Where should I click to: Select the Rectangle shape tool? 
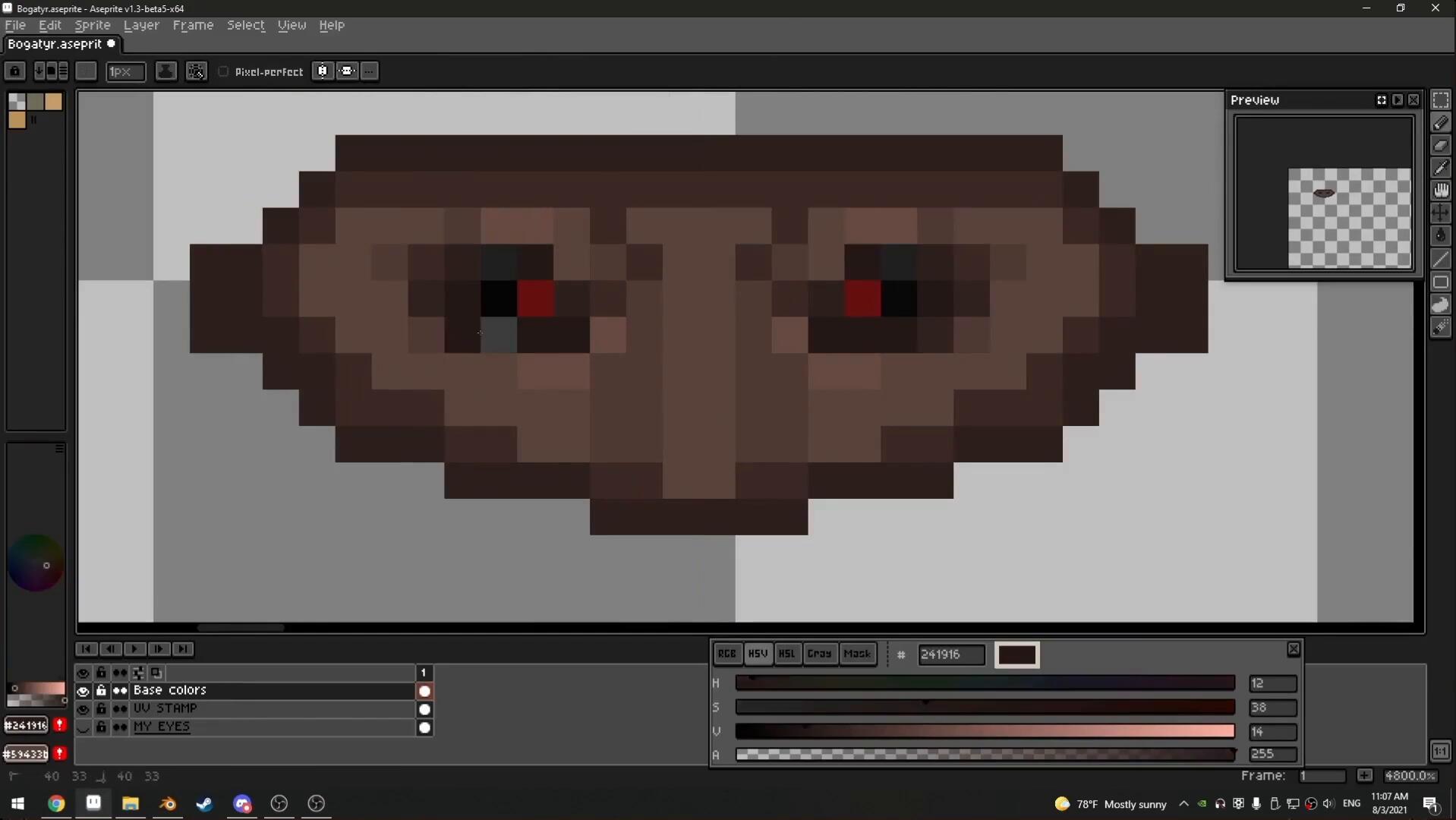pos(1440,282)
